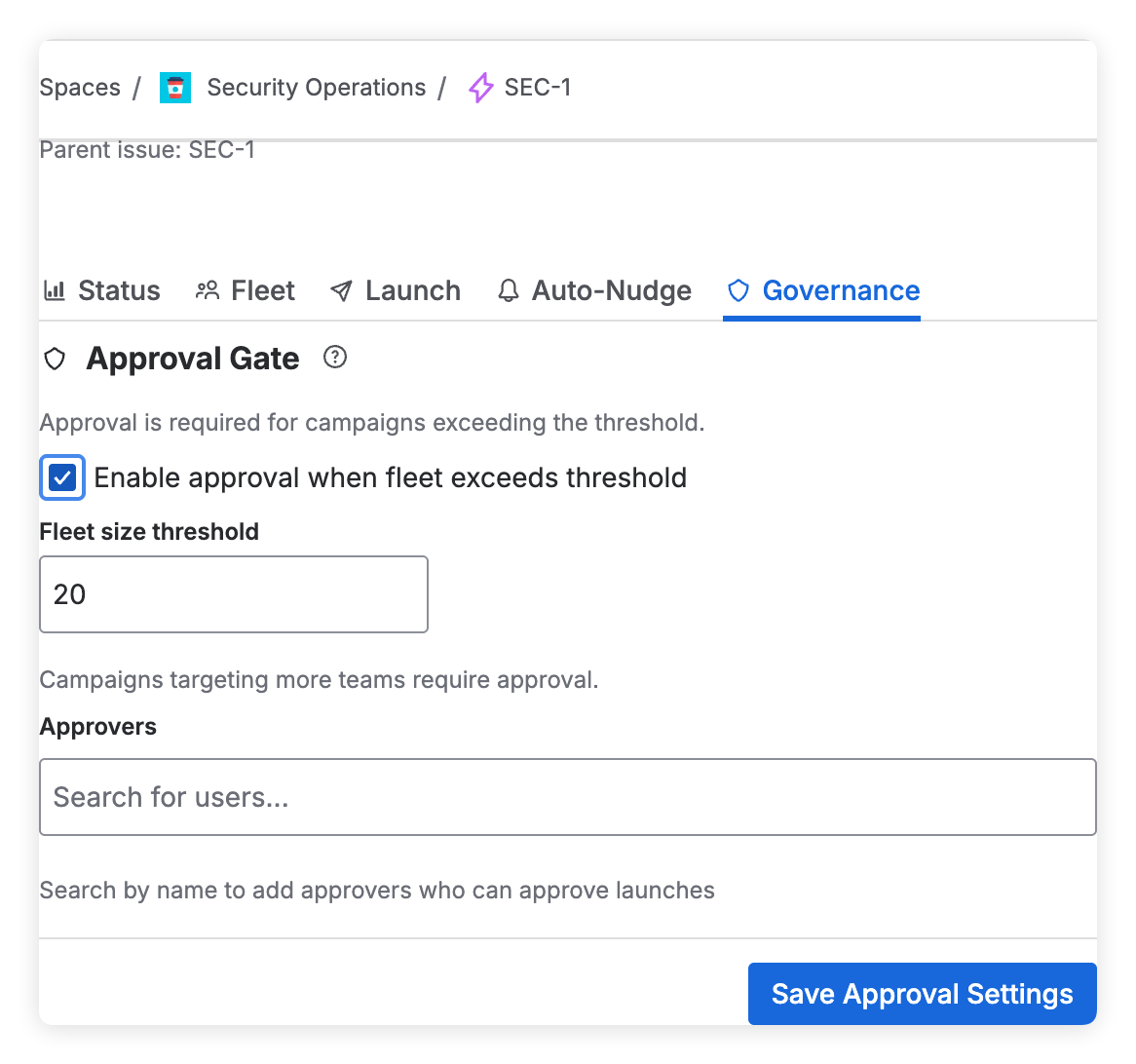Click Save Approval Settings
This screenshot has width=1136, height=1064.
point(921,993)
